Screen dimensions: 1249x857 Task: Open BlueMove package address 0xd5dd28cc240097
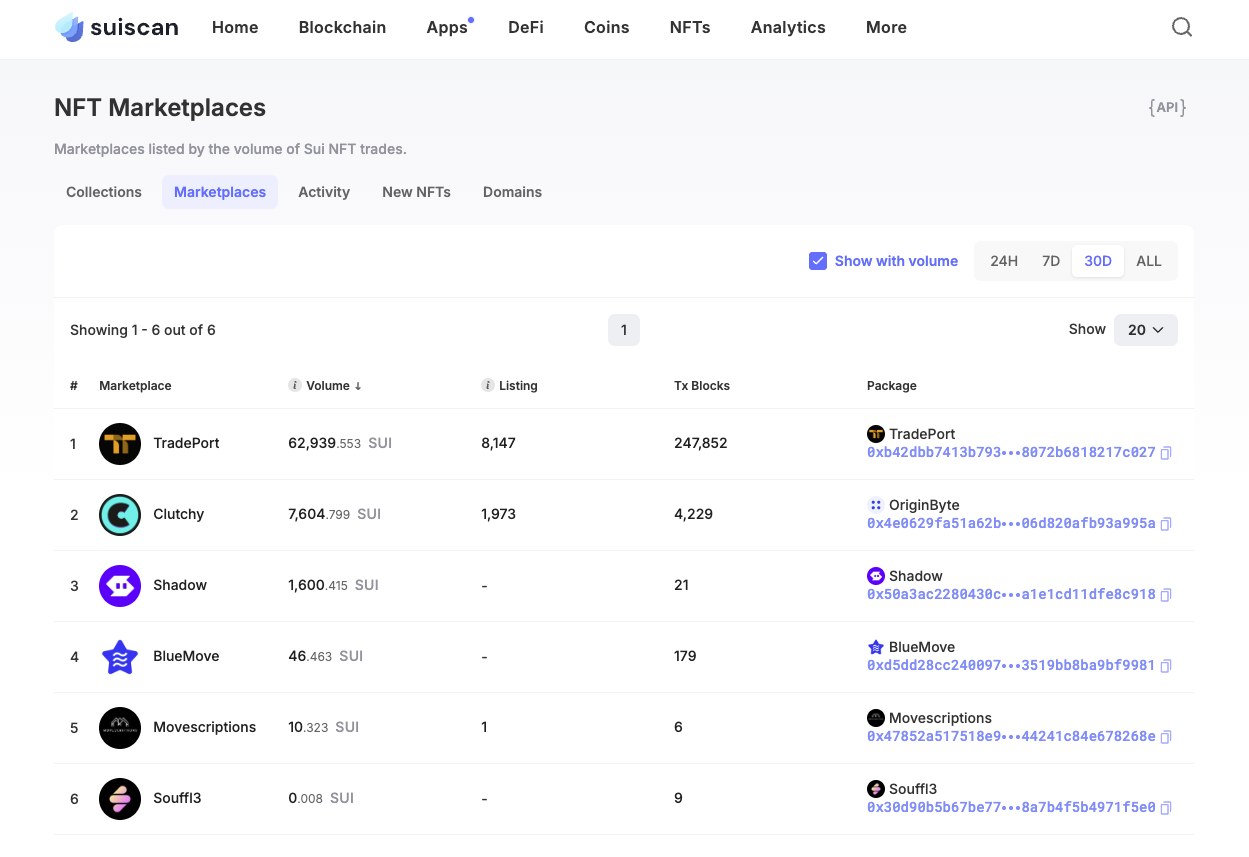tap(1011, 666)
